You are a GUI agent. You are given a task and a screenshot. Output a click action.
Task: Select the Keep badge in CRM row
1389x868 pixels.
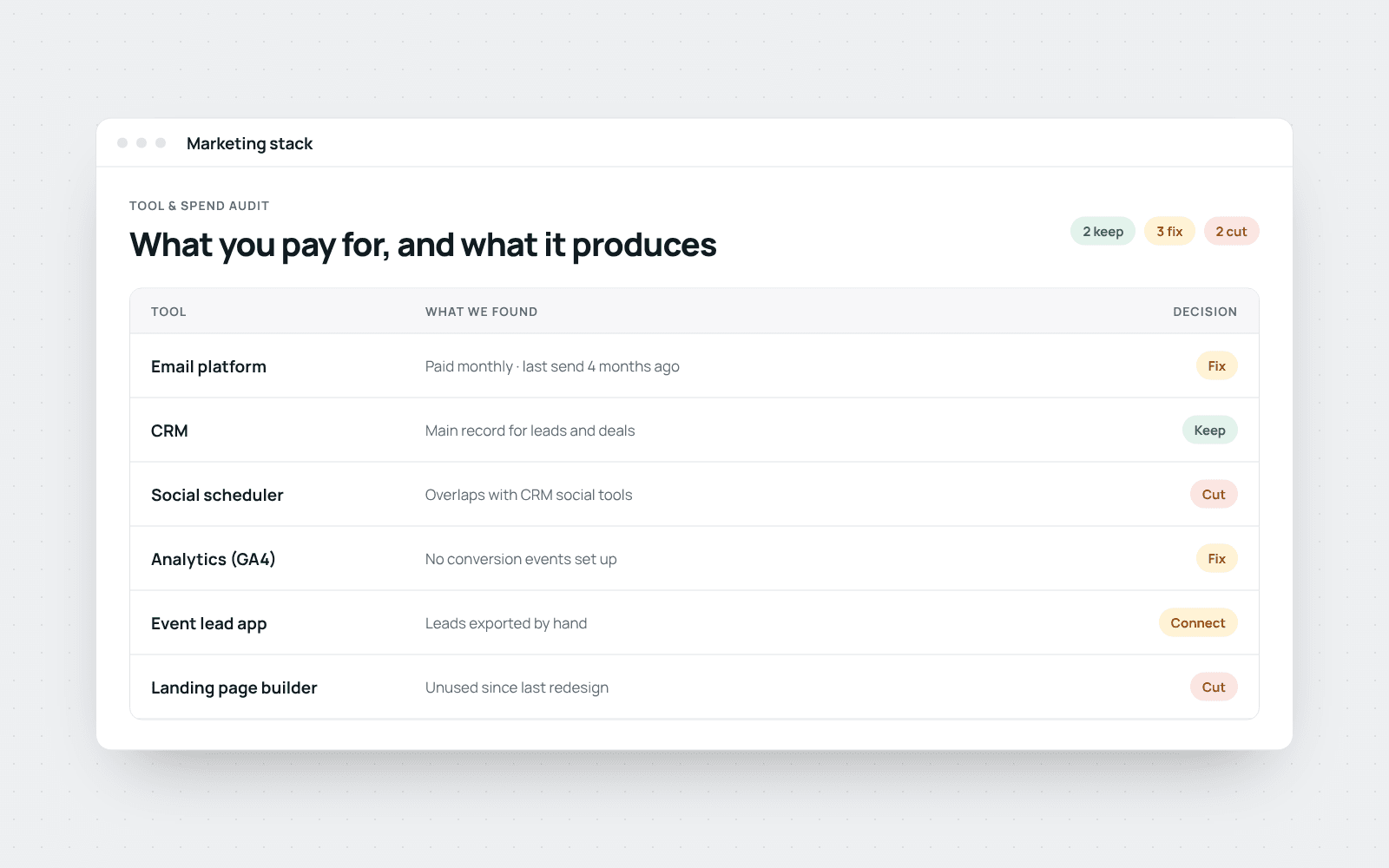pos(1209,430)
